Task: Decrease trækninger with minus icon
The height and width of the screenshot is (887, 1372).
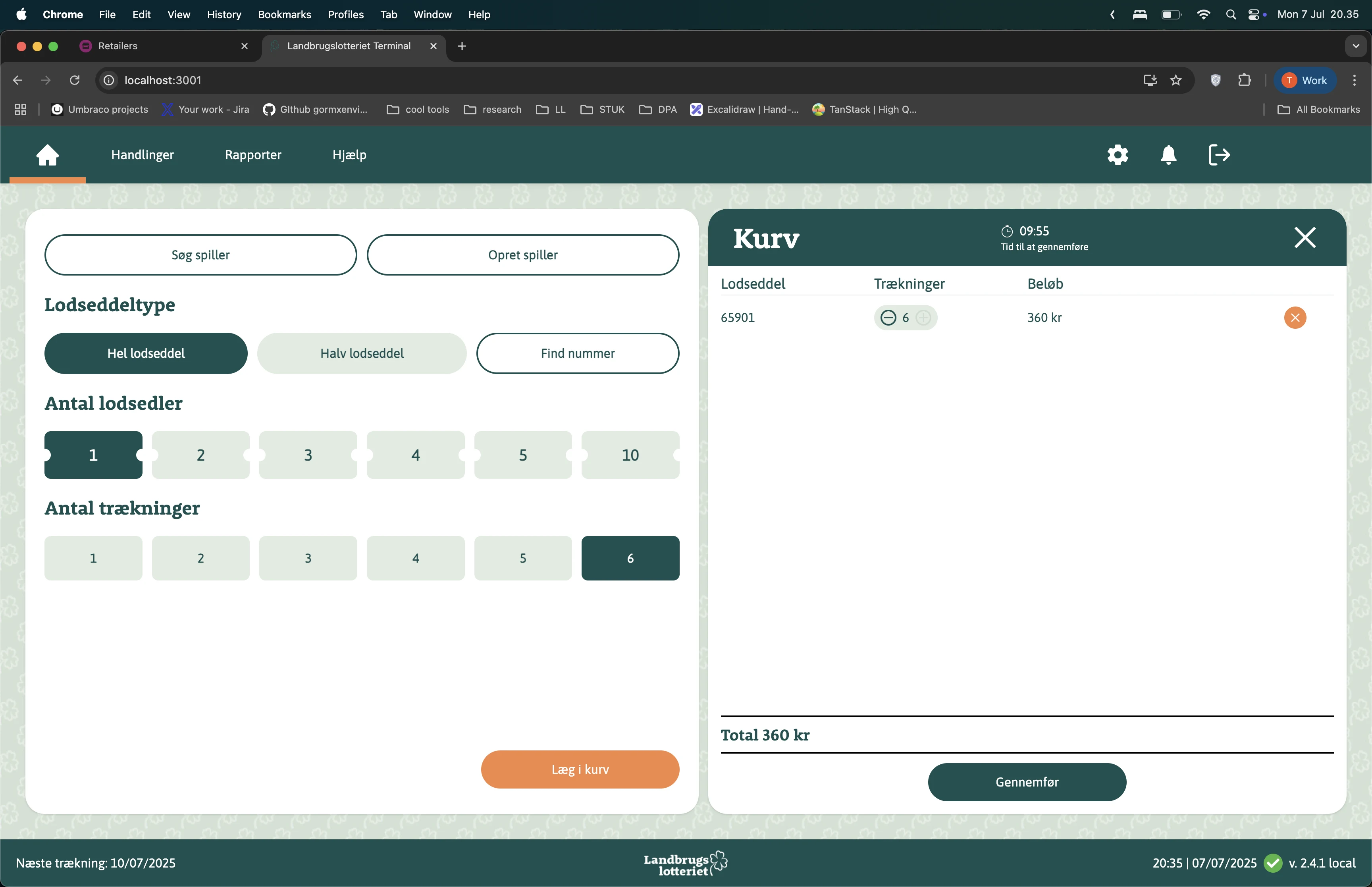Action: tap(888, 317)
